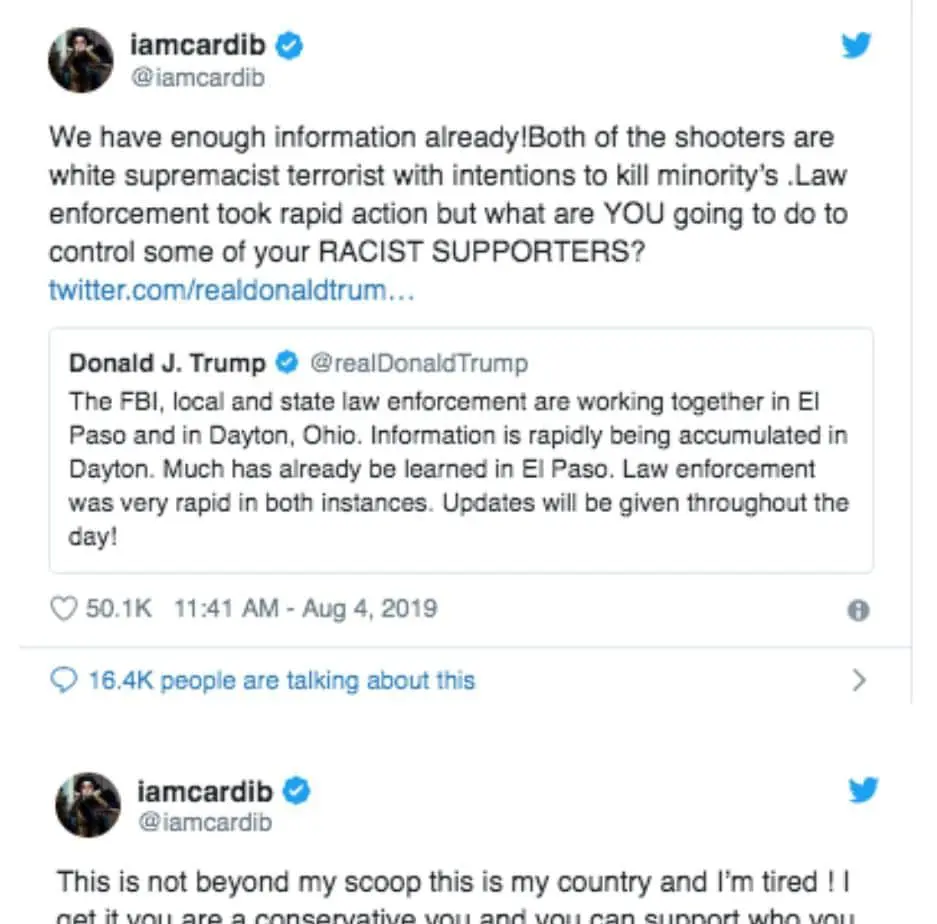
Task: Click verified badge beside first iamcardib name
Action: tap(290, 46)
